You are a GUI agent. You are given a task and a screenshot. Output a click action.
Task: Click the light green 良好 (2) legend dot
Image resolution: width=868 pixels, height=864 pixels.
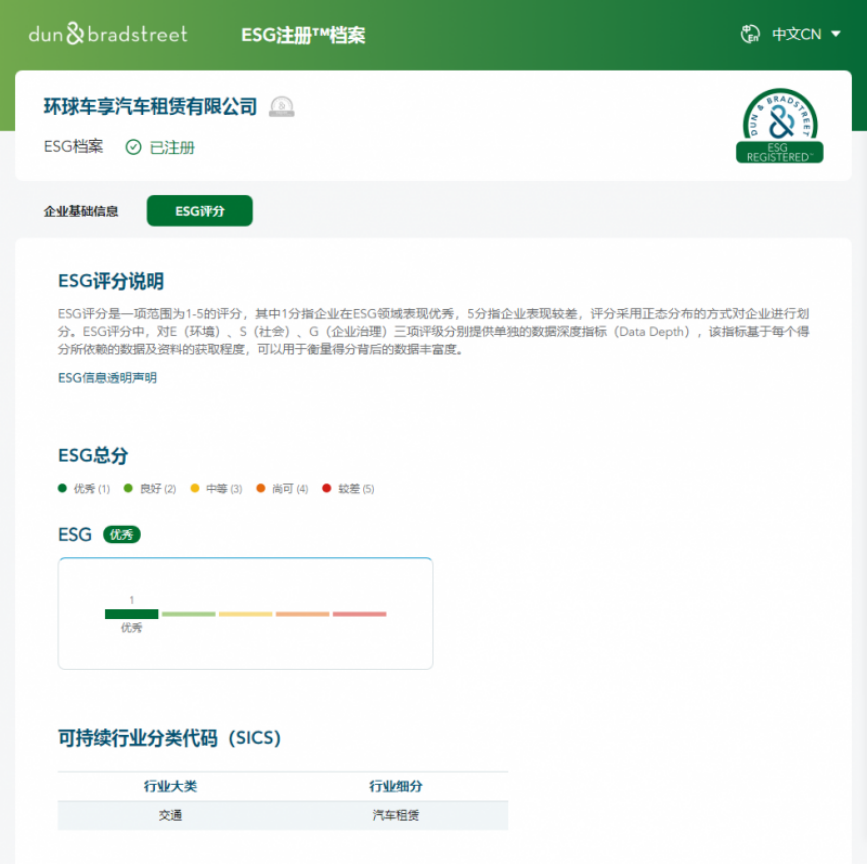128,488
